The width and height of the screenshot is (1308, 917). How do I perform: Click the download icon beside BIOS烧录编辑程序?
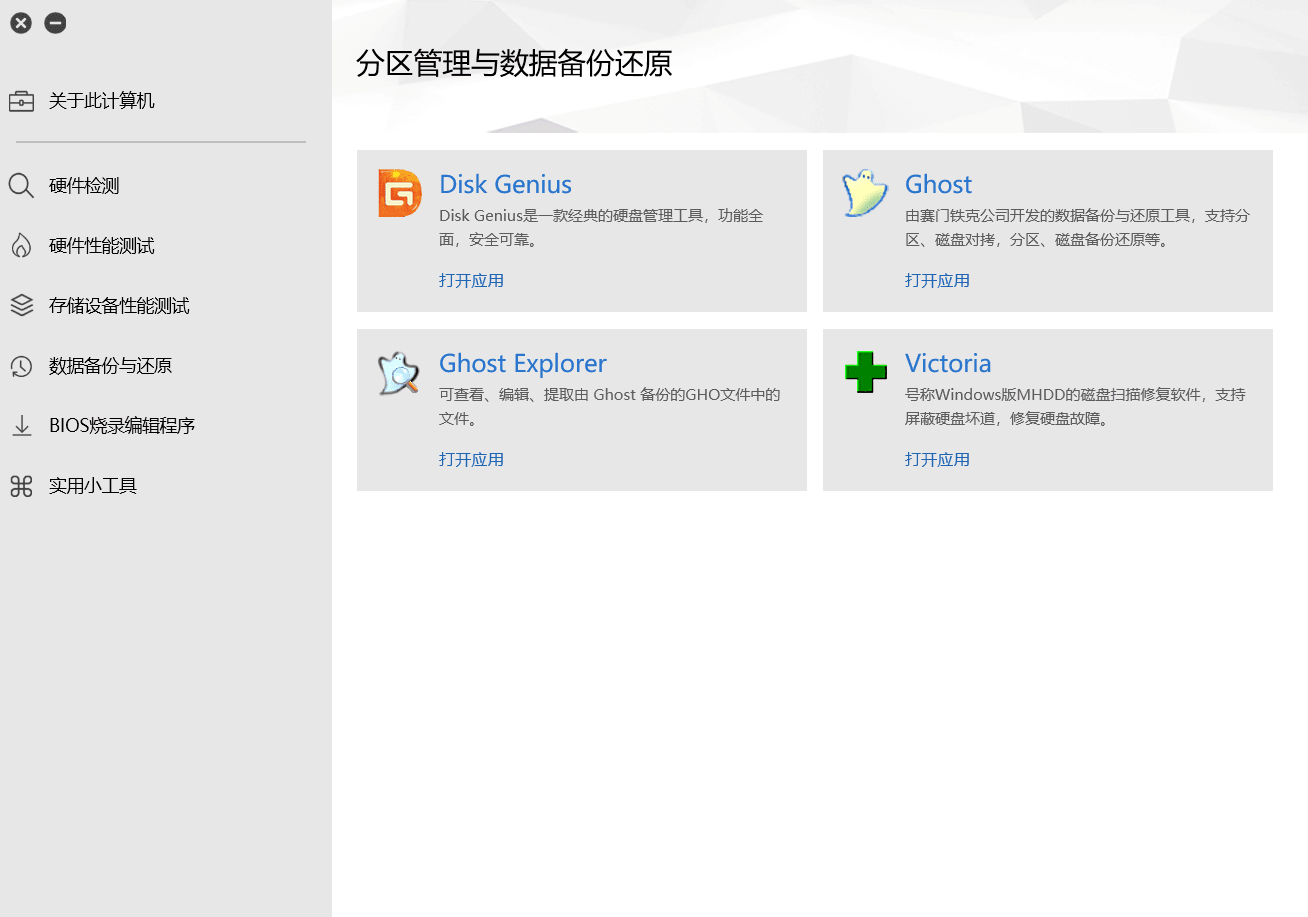point(21,426)
